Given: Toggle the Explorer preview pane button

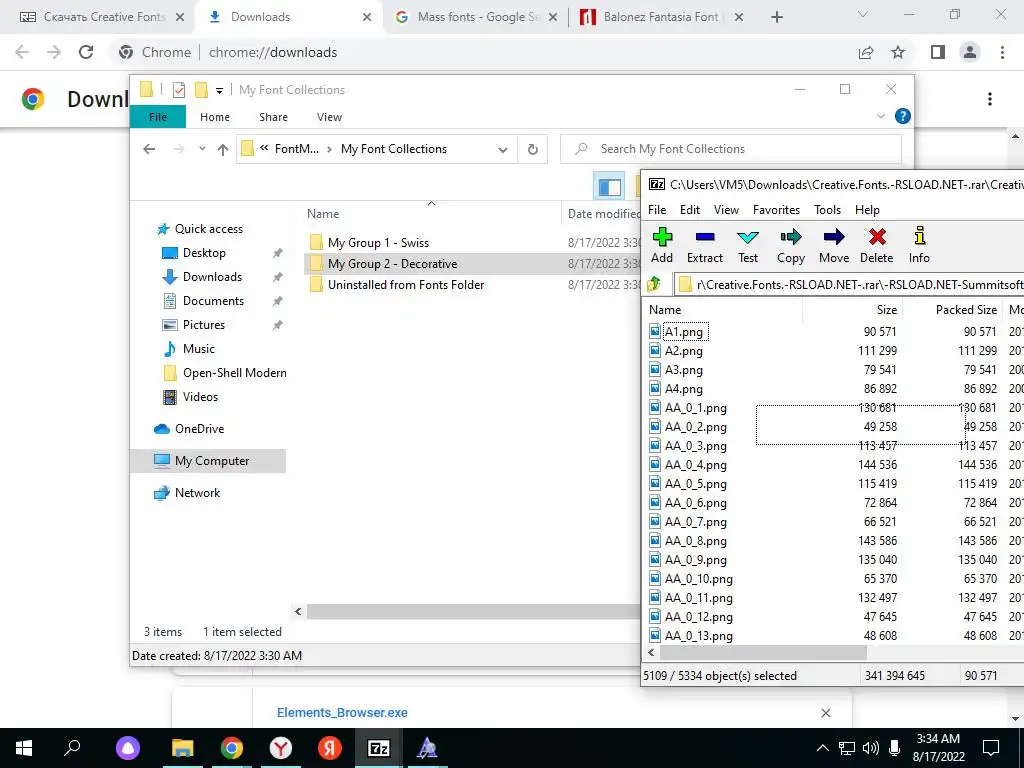Looking at the screenshot, I should (x=609, y=187).
